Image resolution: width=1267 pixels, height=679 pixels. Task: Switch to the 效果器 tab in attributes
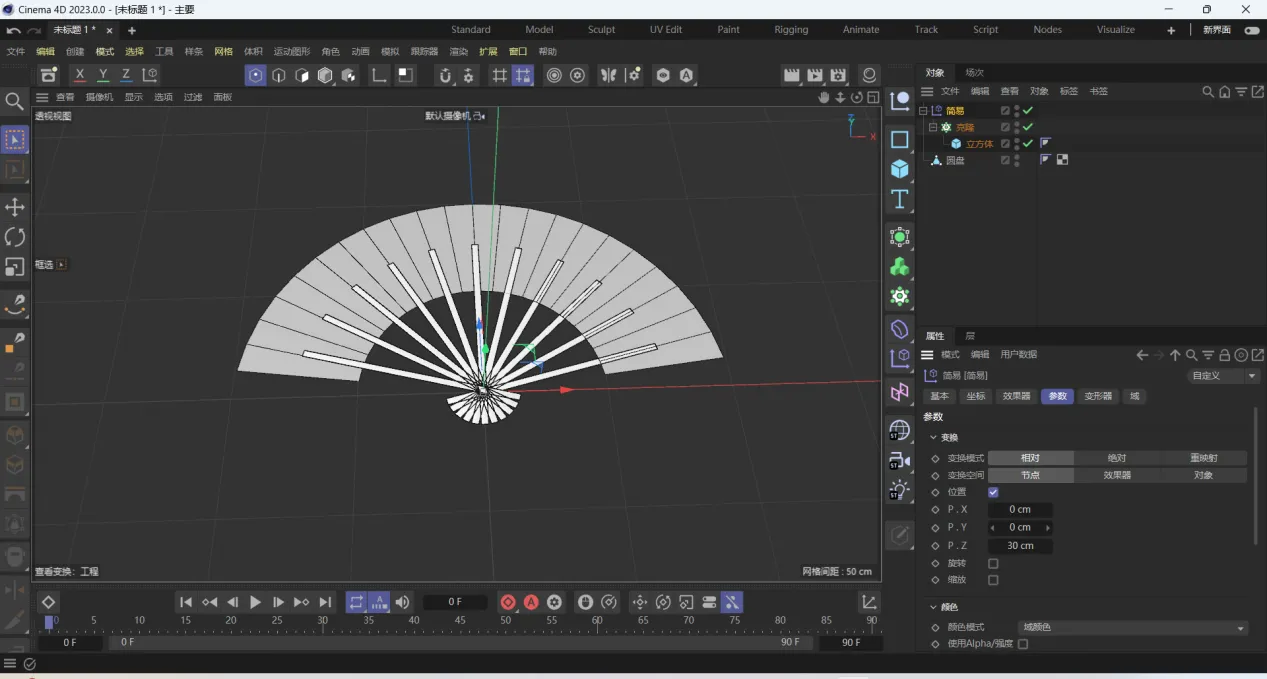tap(1016, 396)
